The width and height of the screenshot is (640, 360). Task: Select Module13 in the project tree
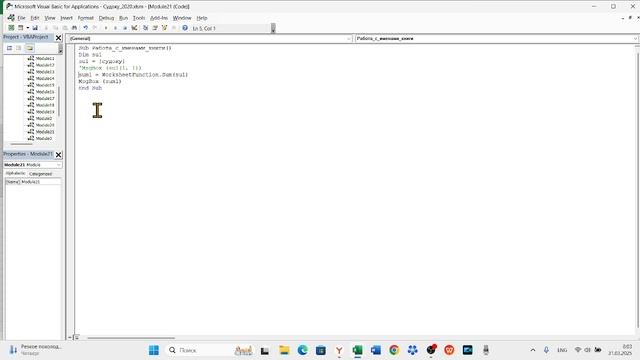(x=44, y=72)
